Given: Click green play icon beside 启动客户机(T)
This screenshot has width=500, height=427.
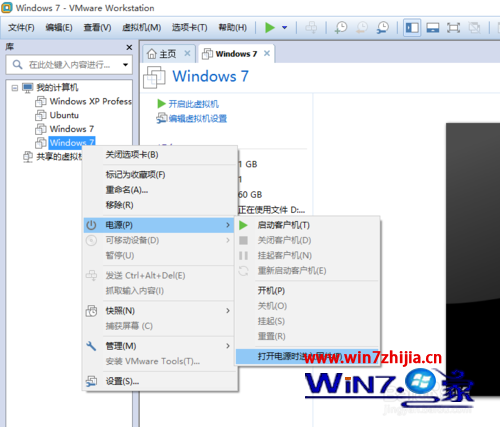Looking at the screenshot, I should pos(243,225).
